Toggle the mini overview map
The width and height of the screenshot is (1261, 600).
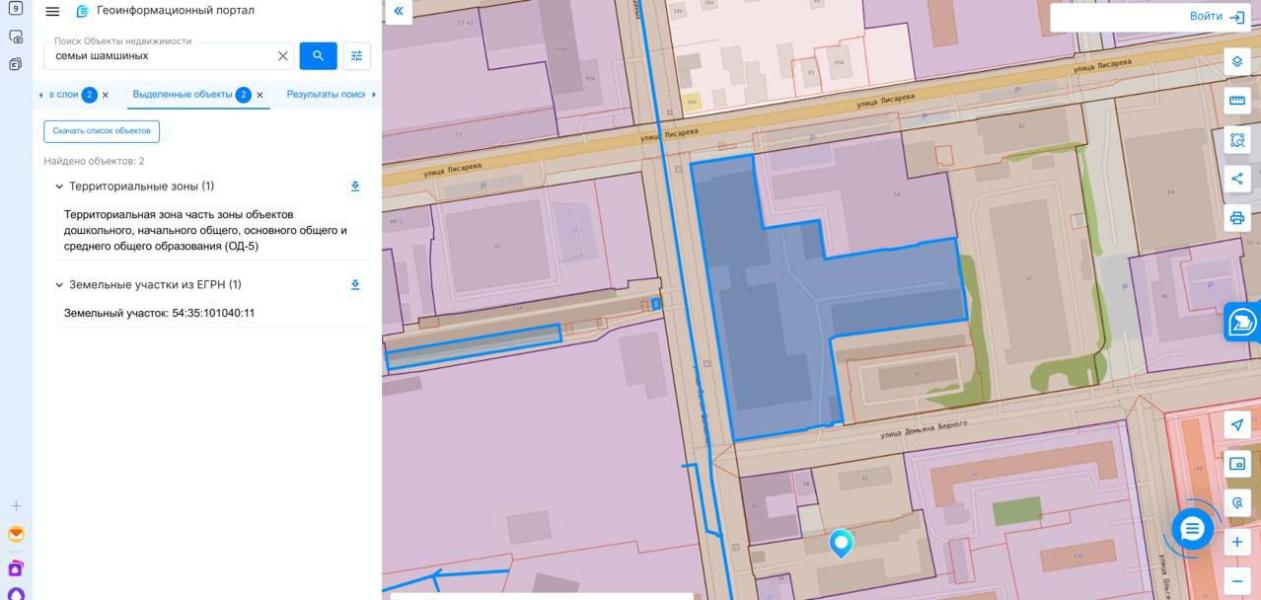click(x=1237, y=464)
